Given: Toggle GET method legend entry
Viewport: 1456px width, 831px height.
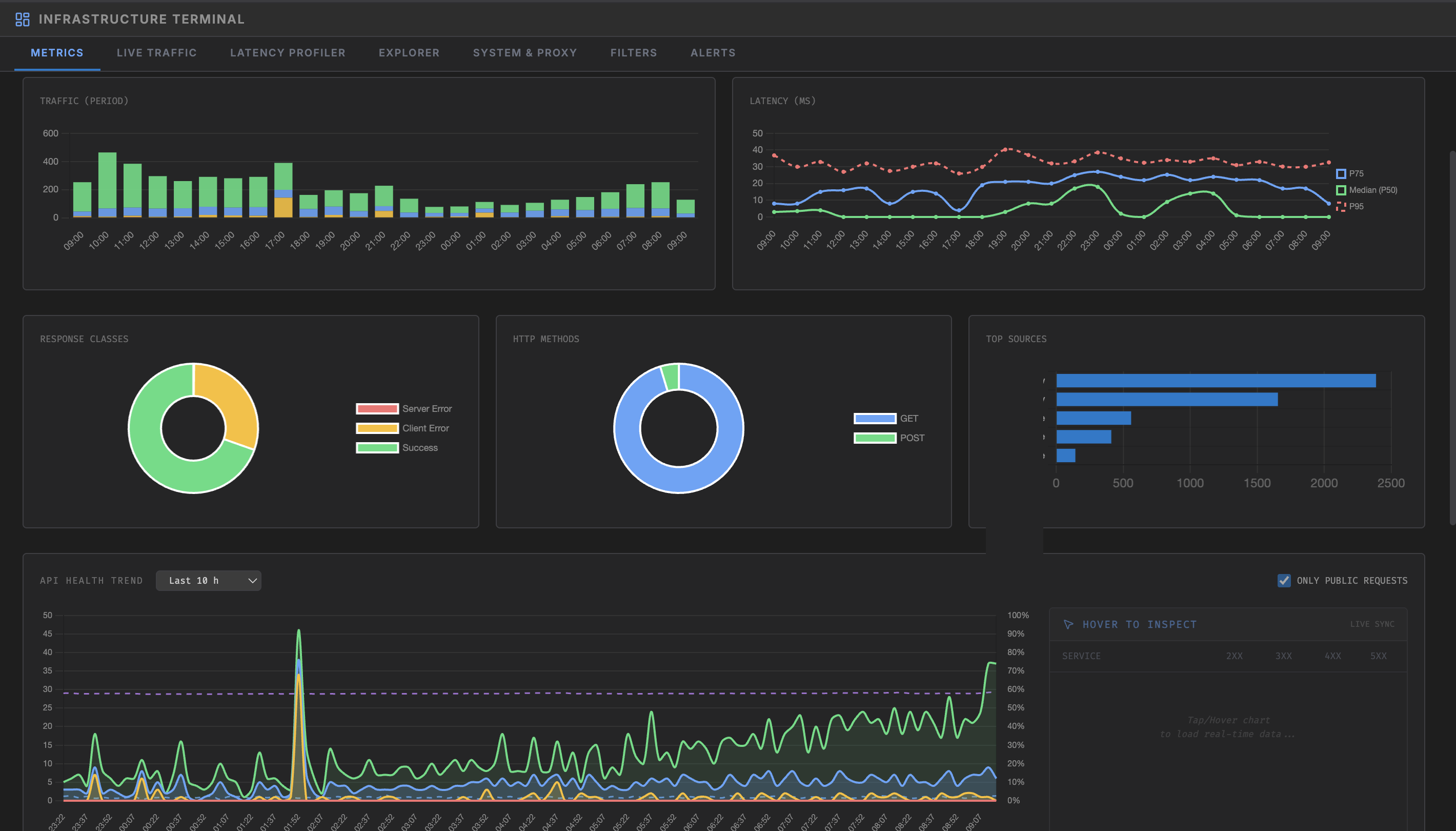Looking at the screenshot, I should pyautogui.click(x=886, y=419).
